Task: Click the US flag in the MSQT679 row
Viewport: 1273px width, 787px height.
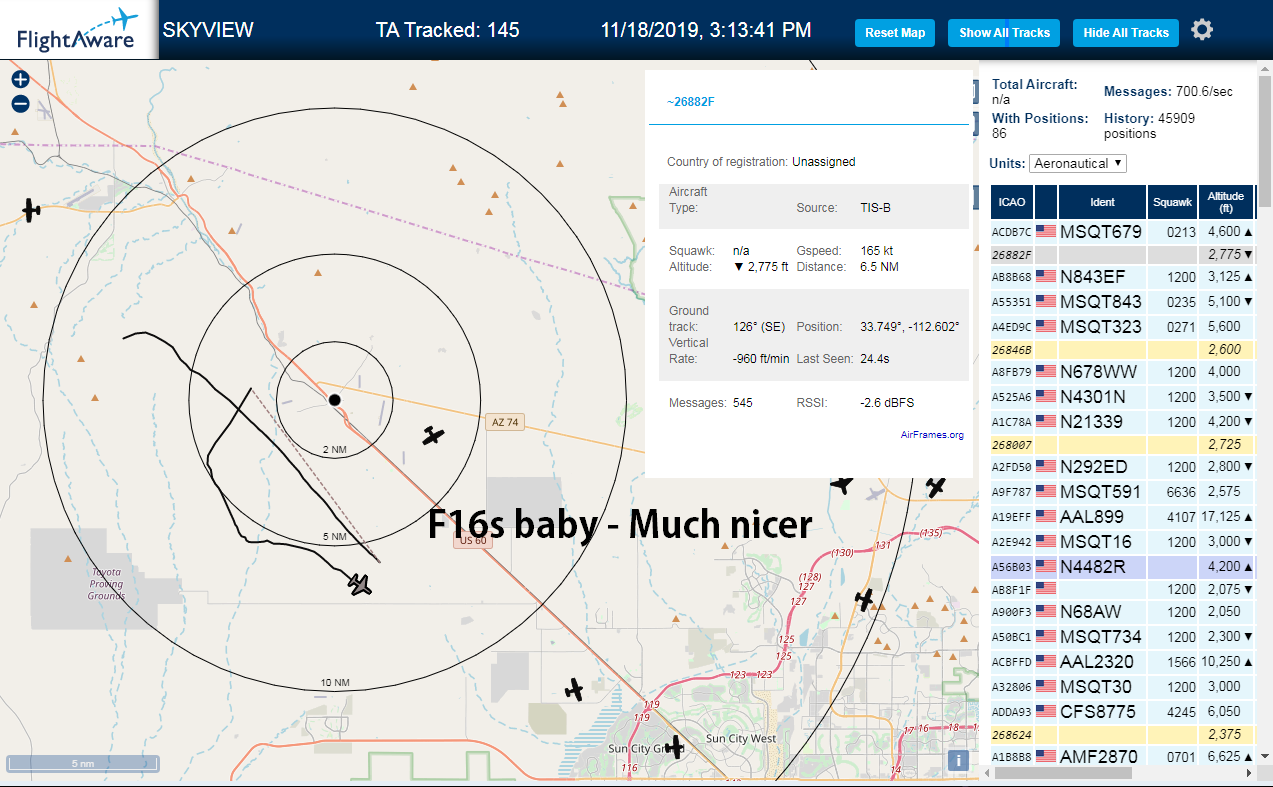Action: (x=1046, y=231)
